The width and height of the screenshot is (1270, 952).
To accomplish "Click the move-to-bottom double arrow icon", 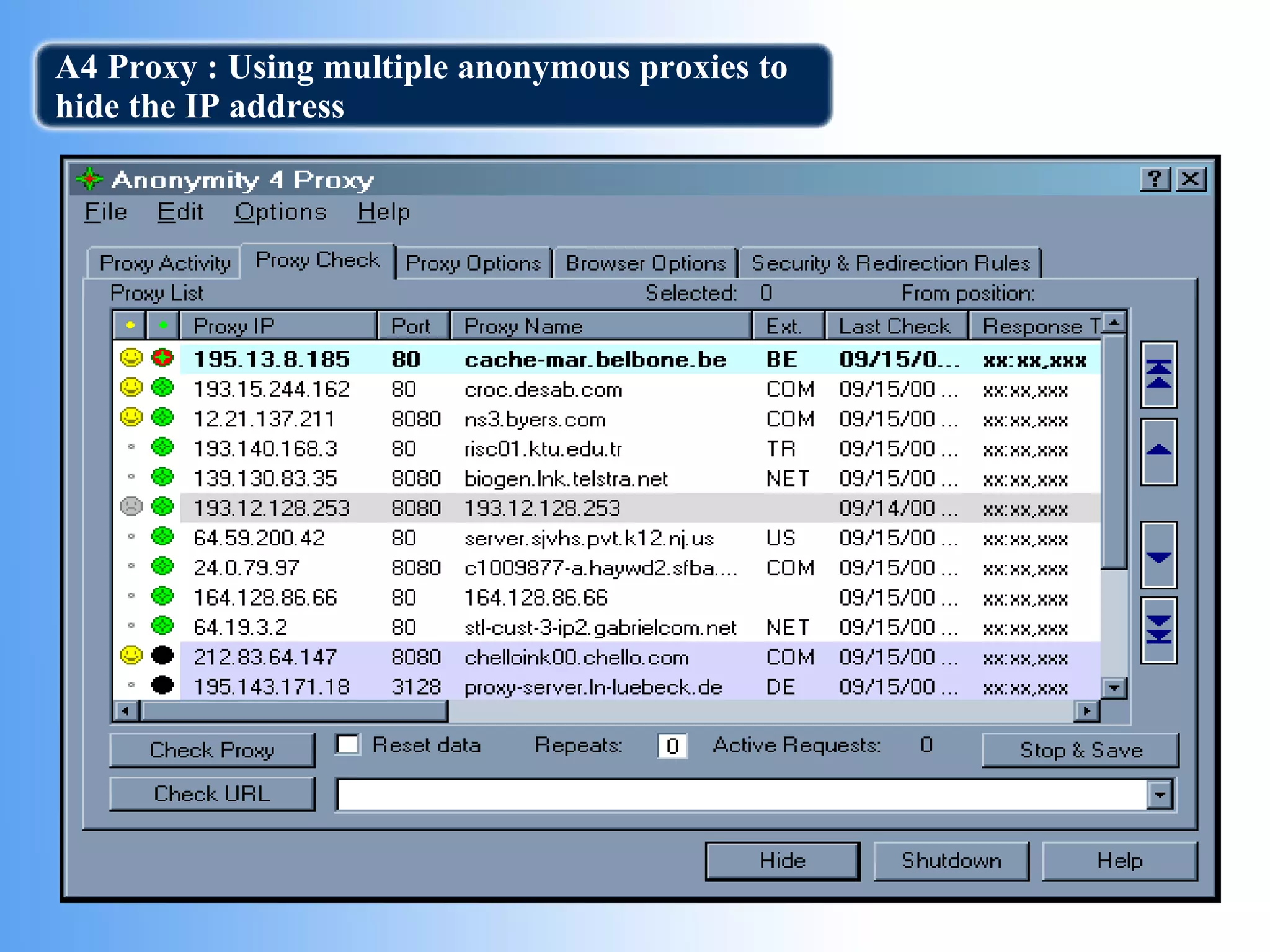I will tap(1158, 630).
